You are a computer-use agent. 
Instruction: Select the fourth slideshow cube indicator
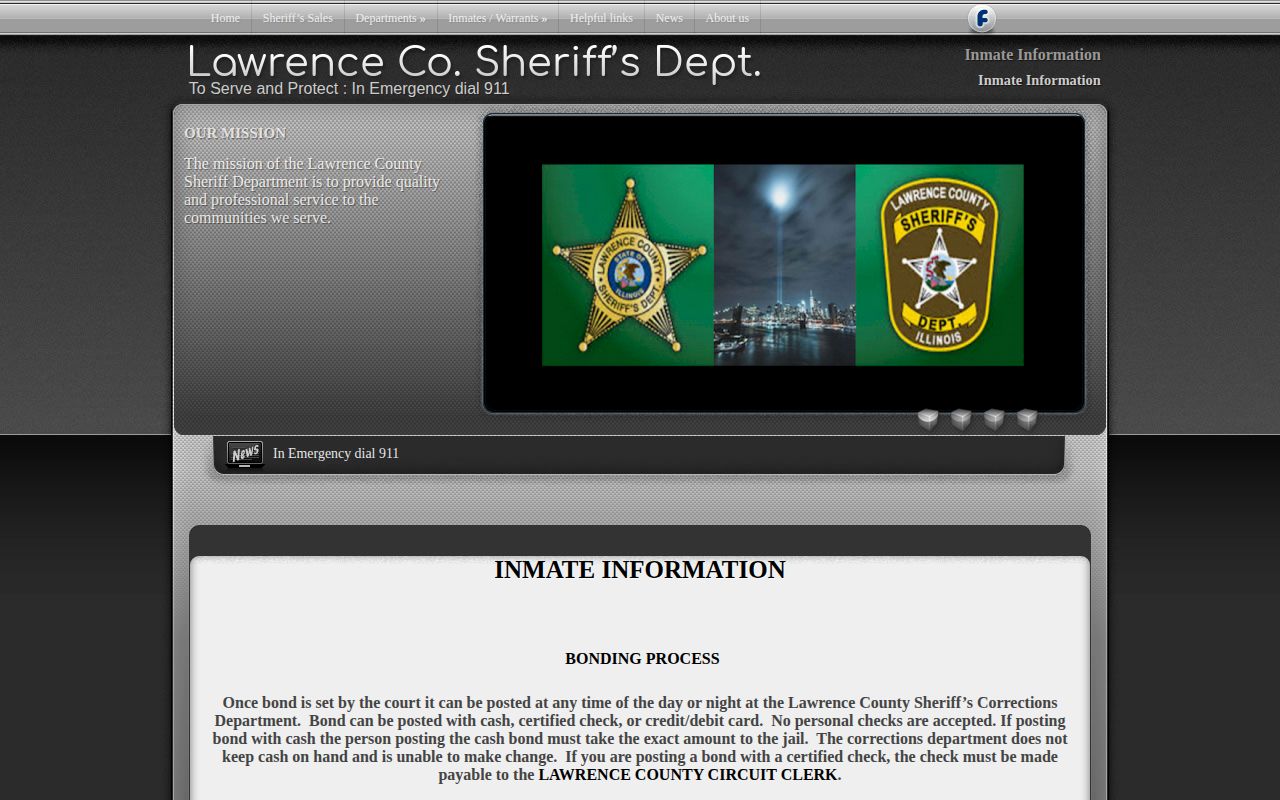[x=1027, y=419]
